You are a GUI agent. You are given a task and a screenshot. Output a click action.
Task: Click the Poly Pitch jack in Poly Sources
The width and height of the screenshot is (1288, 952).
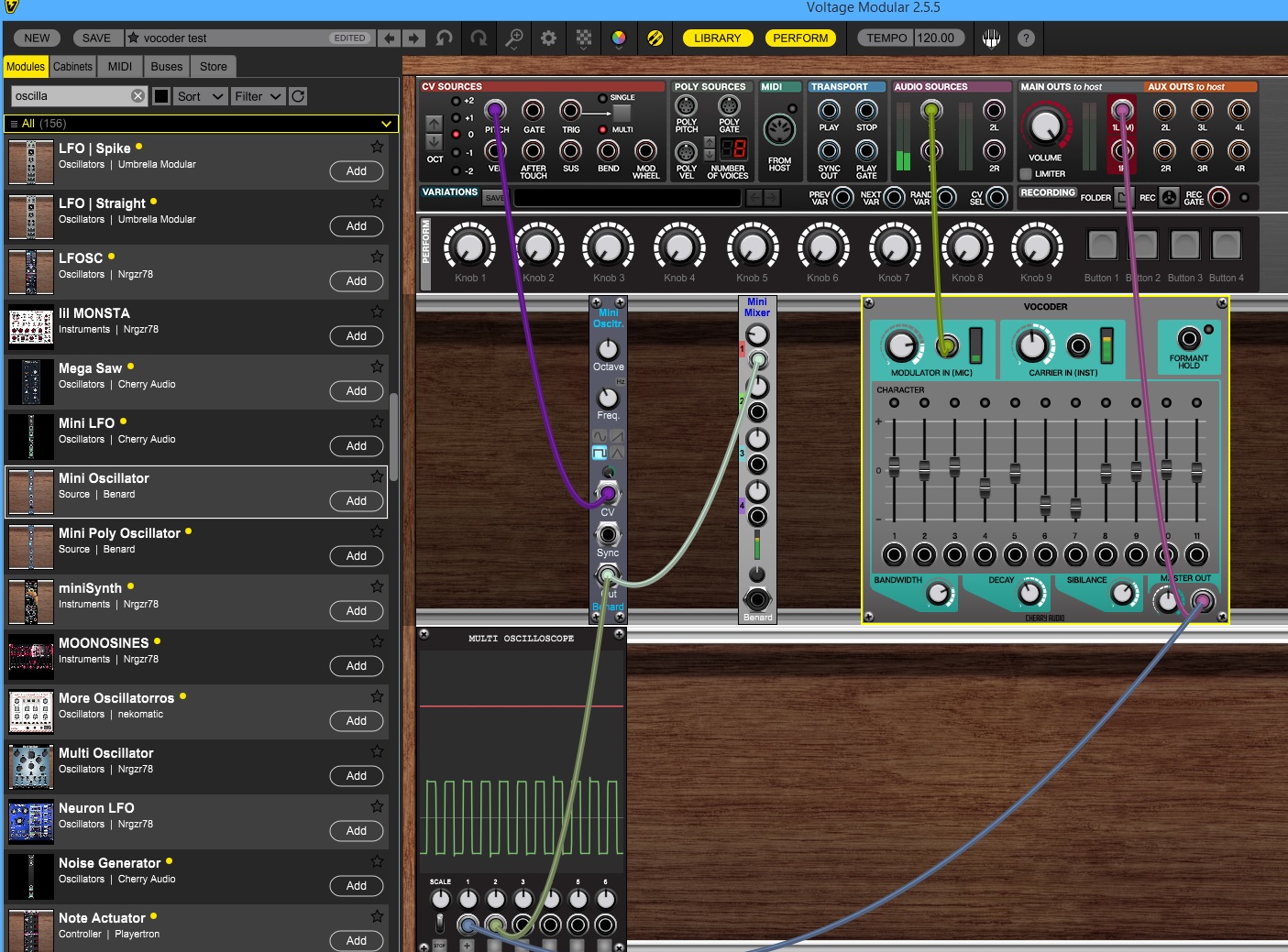[x=686, y=106]
